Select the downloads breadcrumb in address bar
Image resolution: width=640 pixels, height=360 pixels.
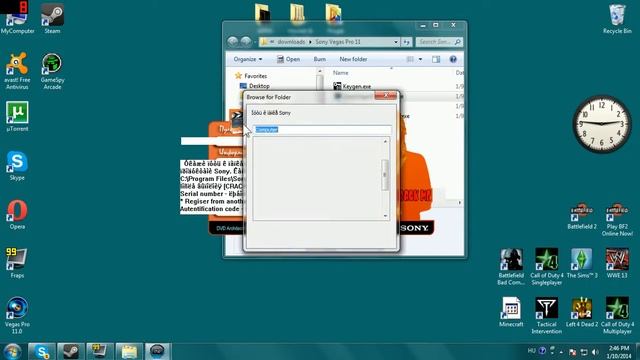click(291, 42)
